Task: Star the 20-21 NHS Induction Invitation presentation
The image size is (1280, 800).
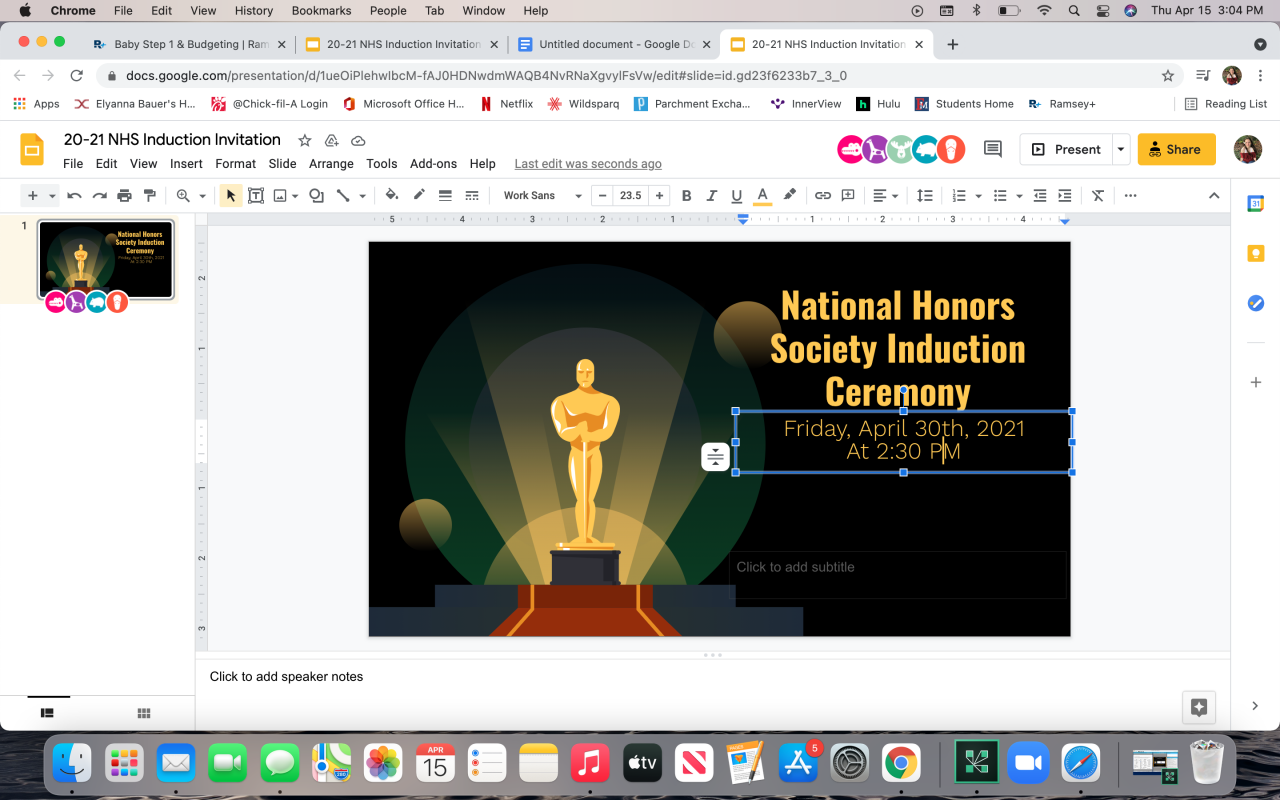Action: tap(305, 140)
